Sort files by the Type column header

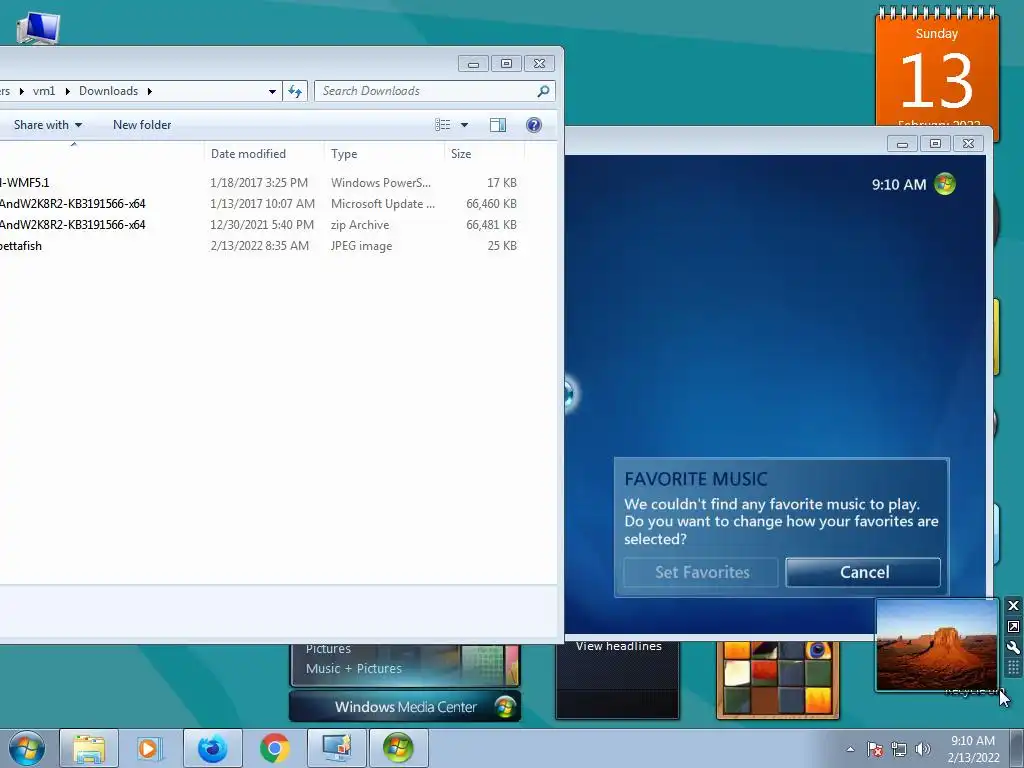(384, 153)
